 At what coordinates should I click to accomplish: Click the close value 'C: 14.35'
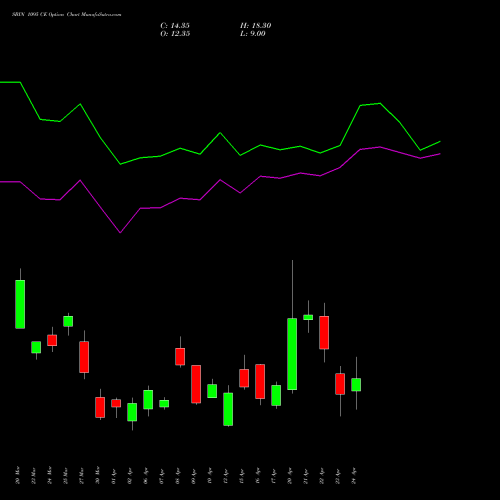click(175, 26)
